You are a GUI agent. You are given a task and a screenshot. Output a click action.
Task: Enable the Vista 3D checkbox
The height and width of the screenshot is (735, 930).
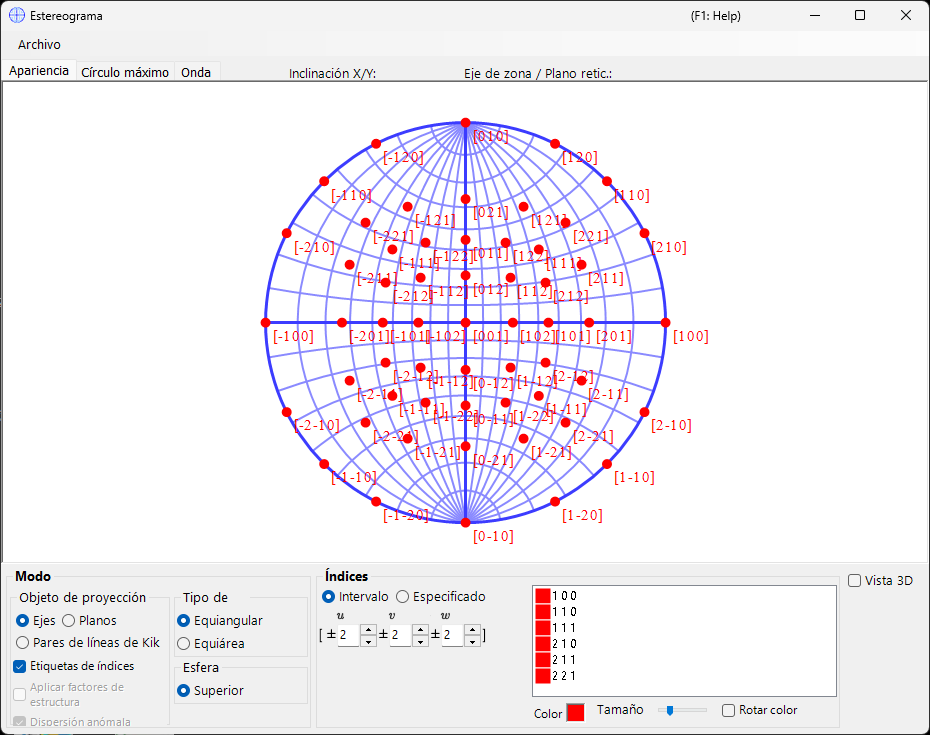click(855, 581)
